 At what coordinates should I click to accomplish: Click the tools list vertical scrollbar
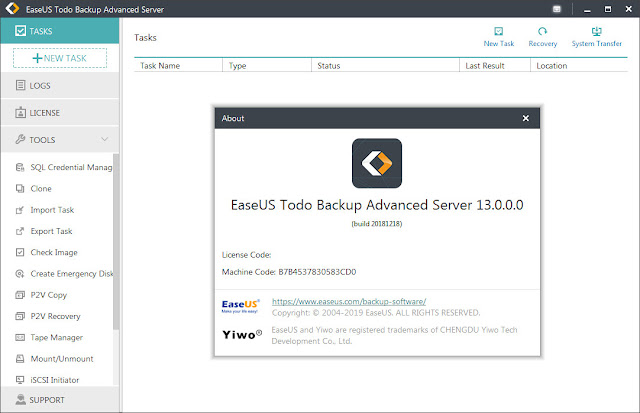tap(116, 241)
